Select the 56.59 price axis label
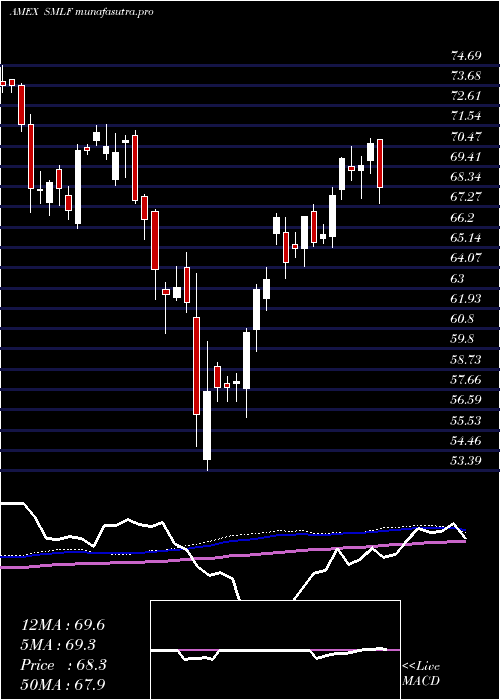 [x=467, y=400]
